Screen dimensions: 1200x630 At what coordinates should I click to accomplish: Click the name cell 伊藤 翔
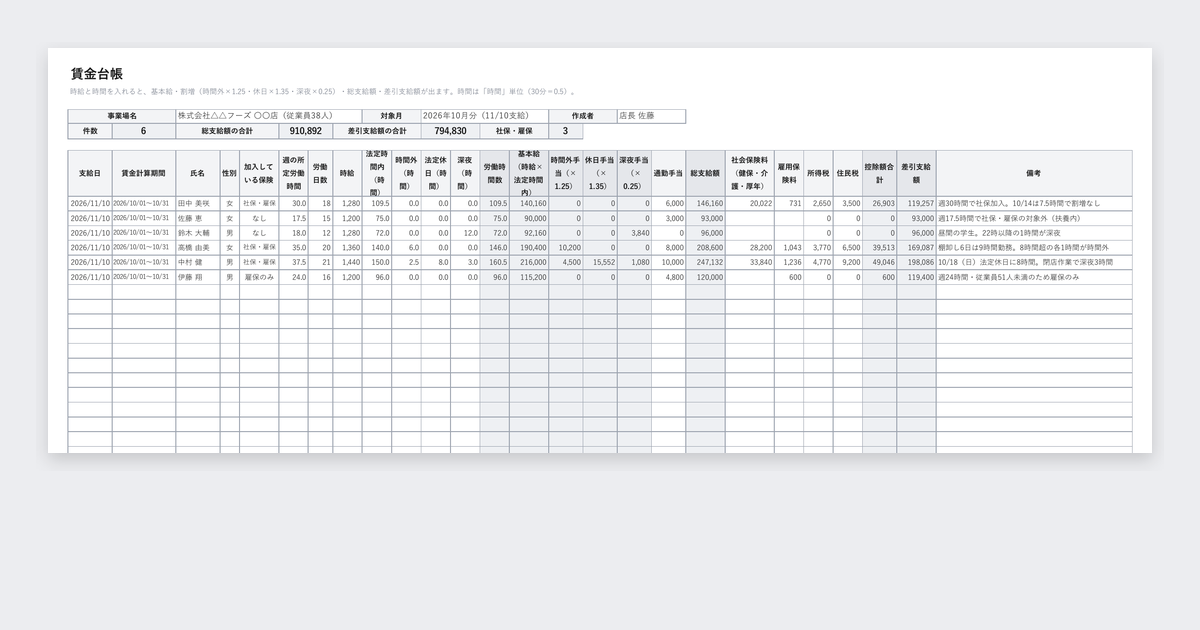click(198, 277)
